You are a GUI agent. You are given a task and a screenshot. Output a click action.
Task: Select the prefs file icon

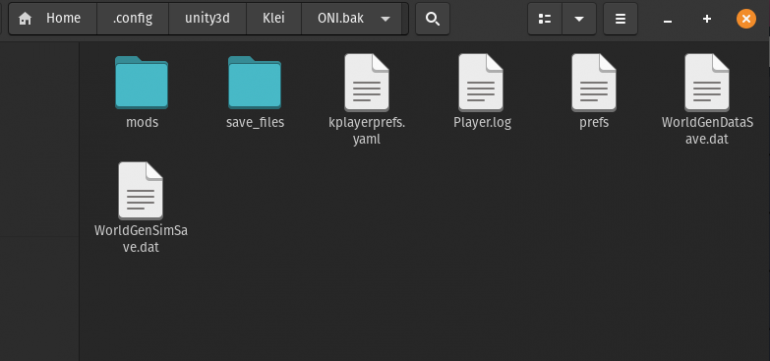594,82
